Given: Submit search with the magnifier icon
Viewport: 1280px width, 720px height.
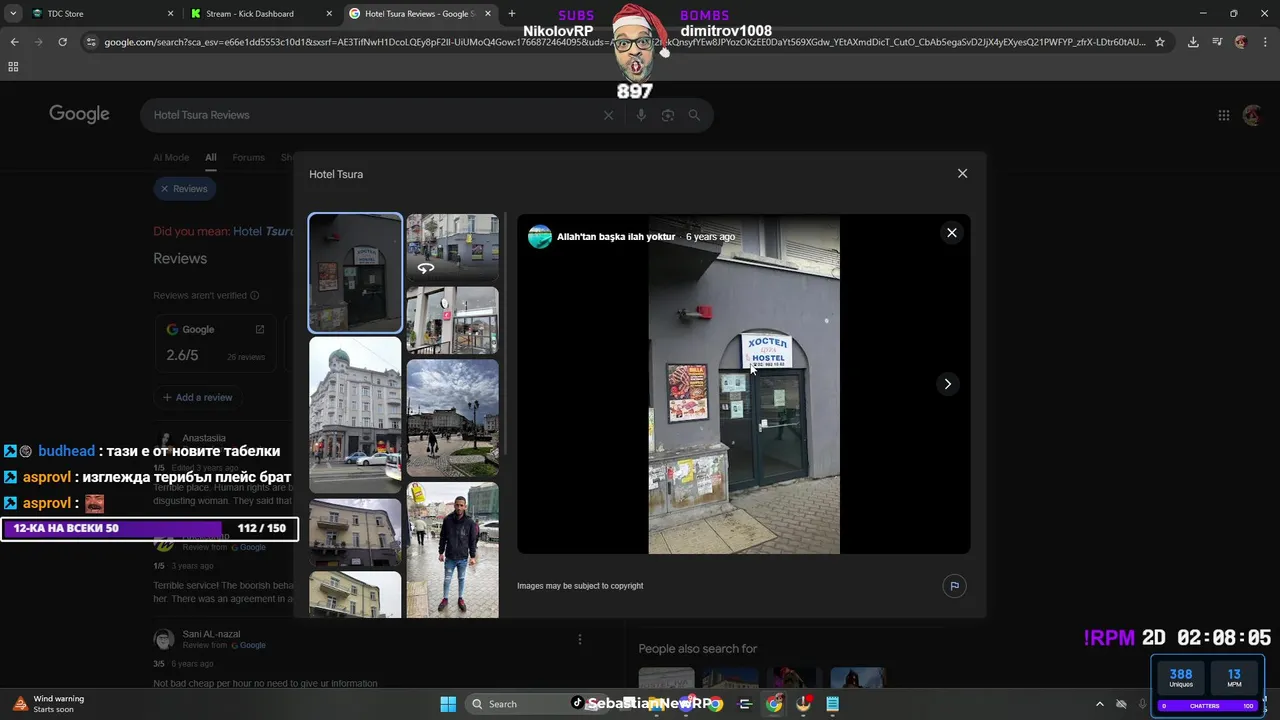Looking at the screenshot, I should pyautogui.click(x=695, y=115).
